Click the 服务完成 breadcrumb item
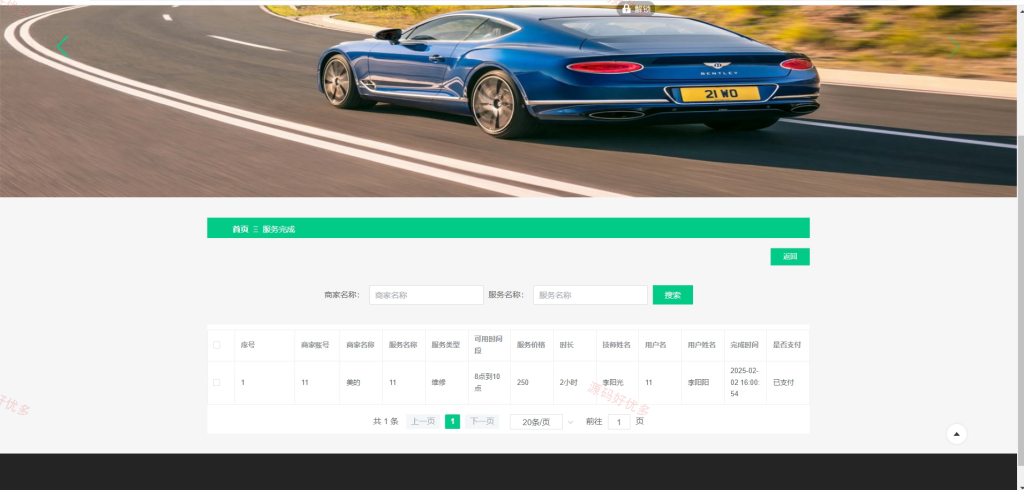 coord(279,229)
